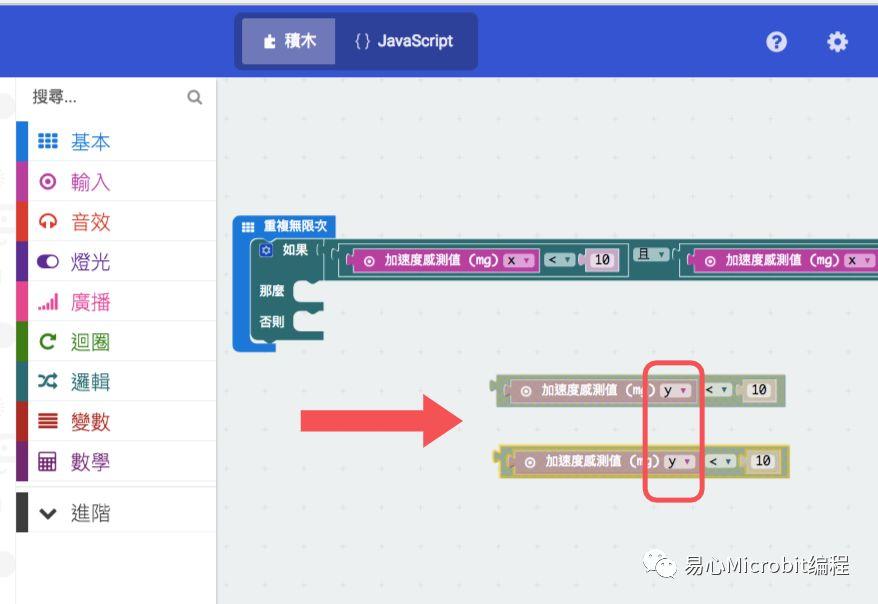878x604 pixels.
Task: Switch to the 積木 blocks view
Action: pyautogui.click(x=288, y=41)
